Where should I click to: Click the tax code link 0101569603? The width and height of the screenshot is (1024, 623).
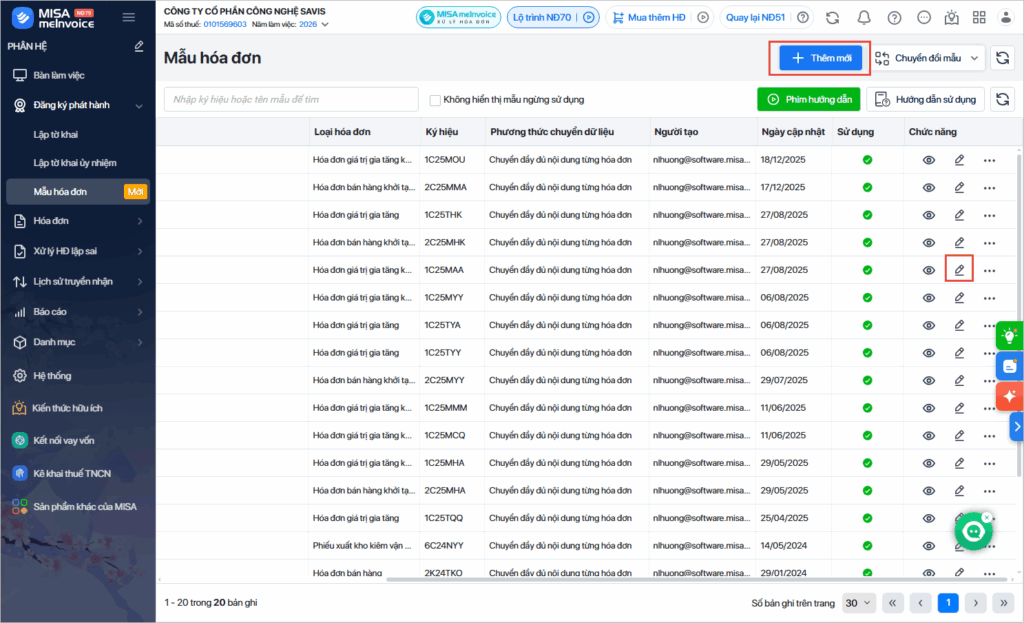click(225, 24)
